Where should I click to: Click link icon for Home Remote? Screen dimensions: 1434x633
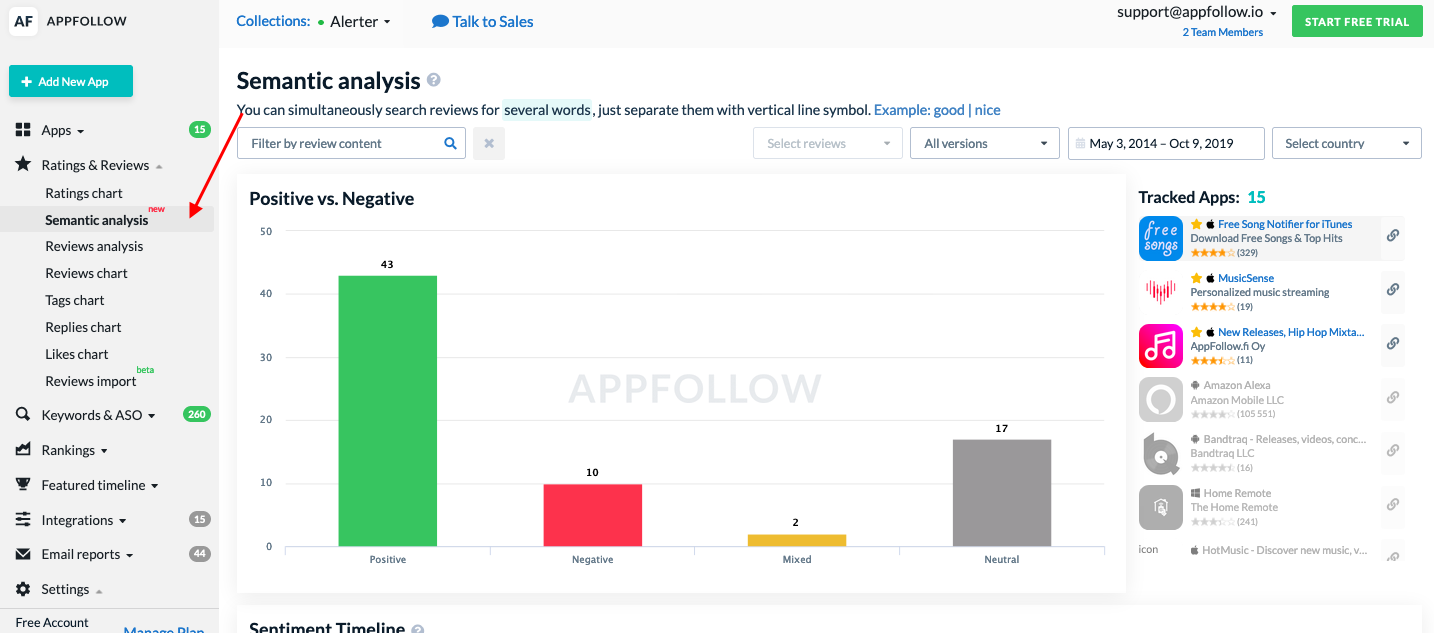tap(1393, 505)
